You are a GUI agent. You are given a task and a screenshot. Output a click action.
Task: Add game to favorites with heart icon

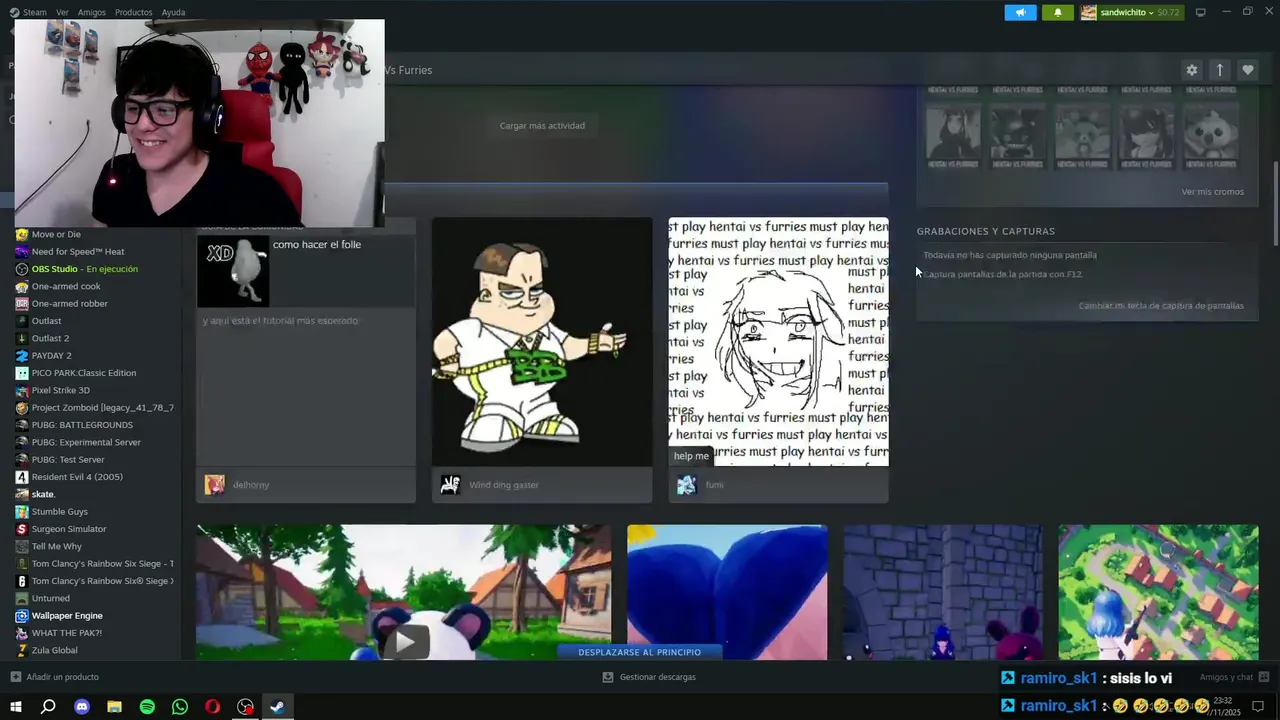(1247, 70)
